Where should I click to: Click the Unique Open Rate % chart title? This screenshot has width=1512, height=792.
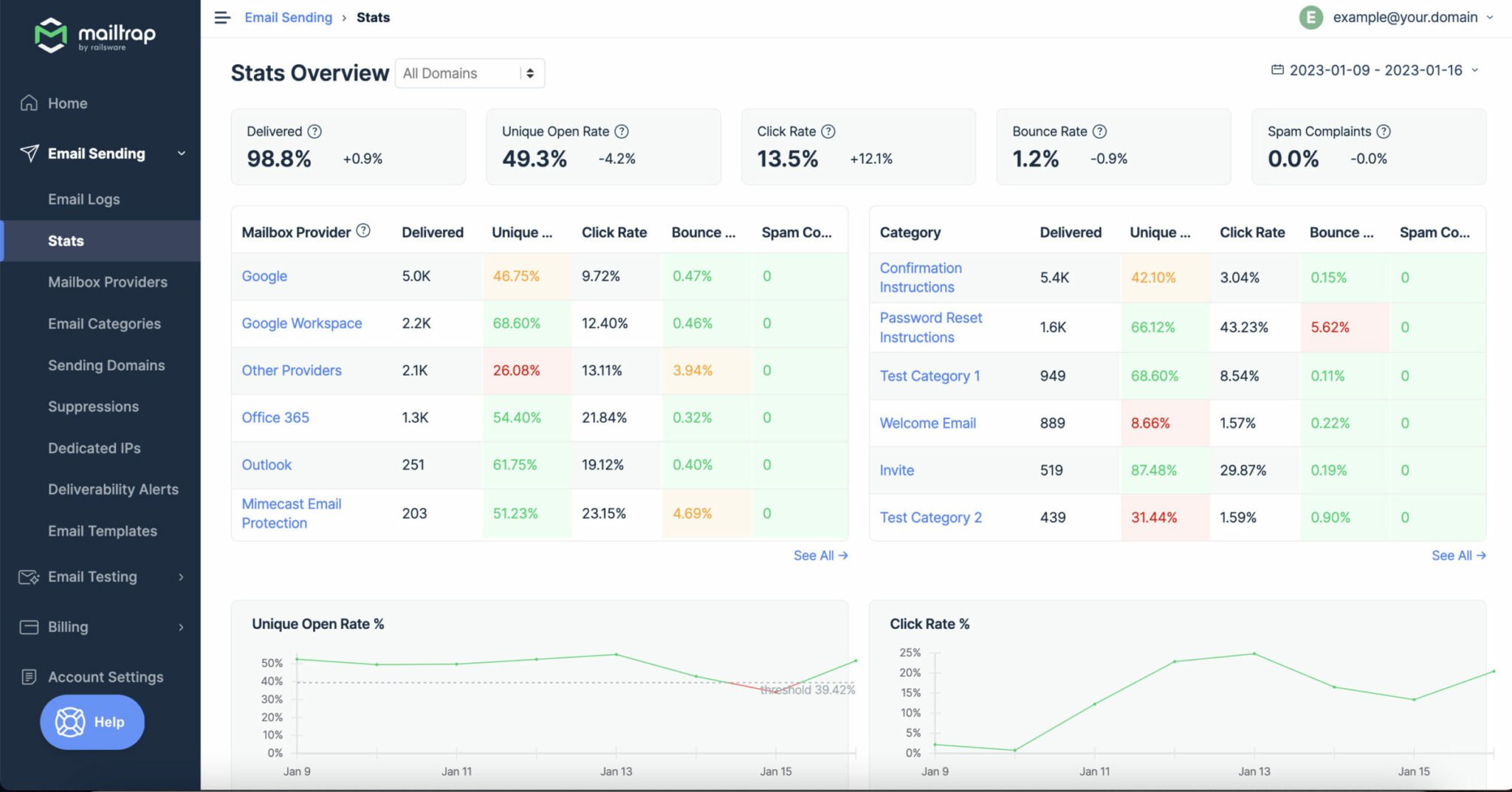pos(317,624)
